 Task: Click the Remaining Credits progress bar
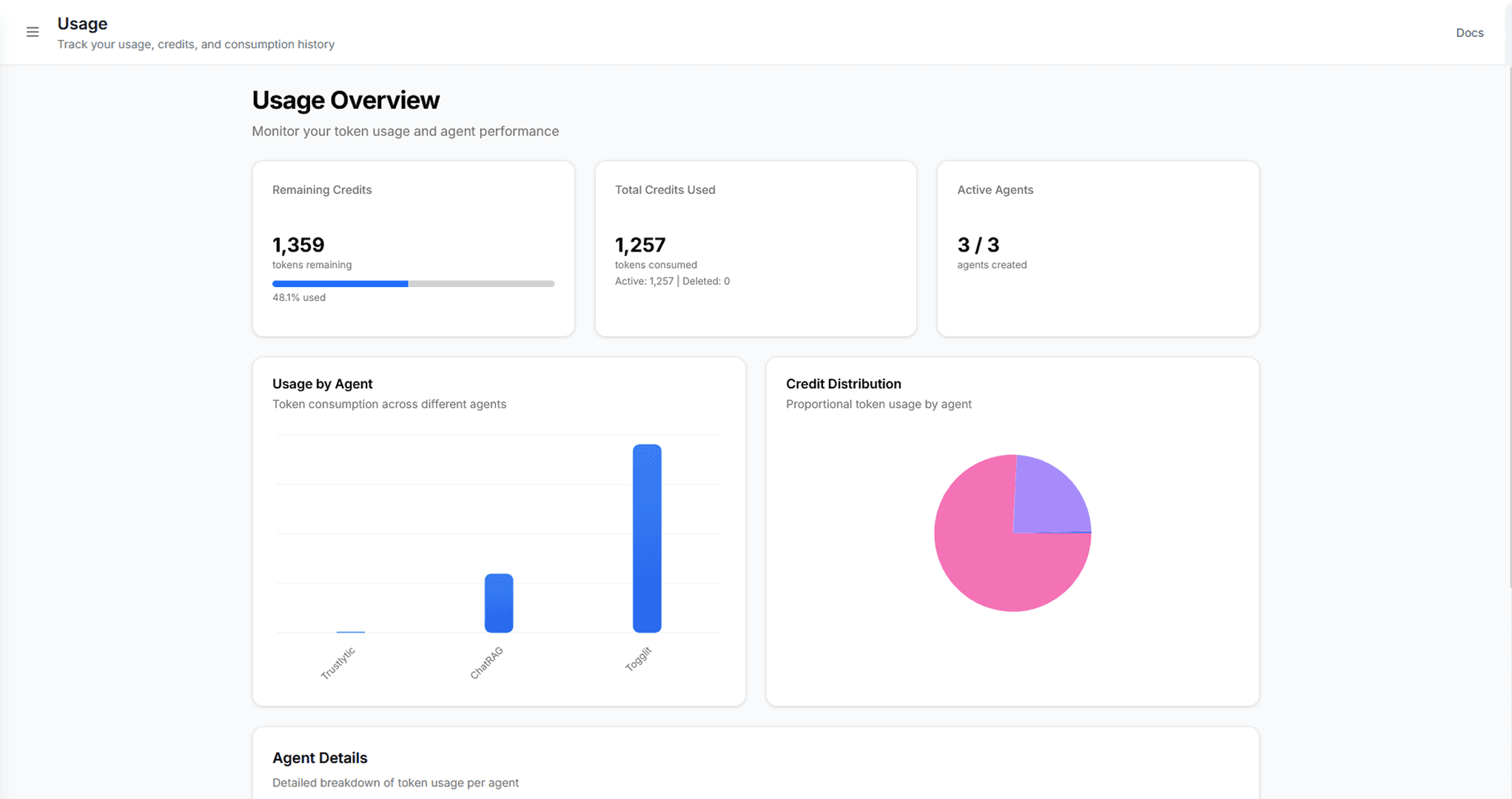pyautogui.click(x=413, y=283)
